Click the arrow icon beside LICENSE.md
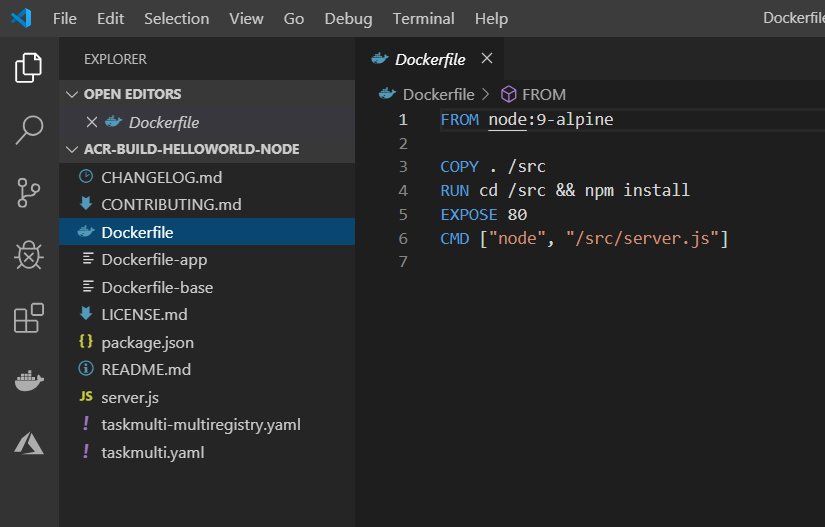825x527 pixels. coord(86,313)
